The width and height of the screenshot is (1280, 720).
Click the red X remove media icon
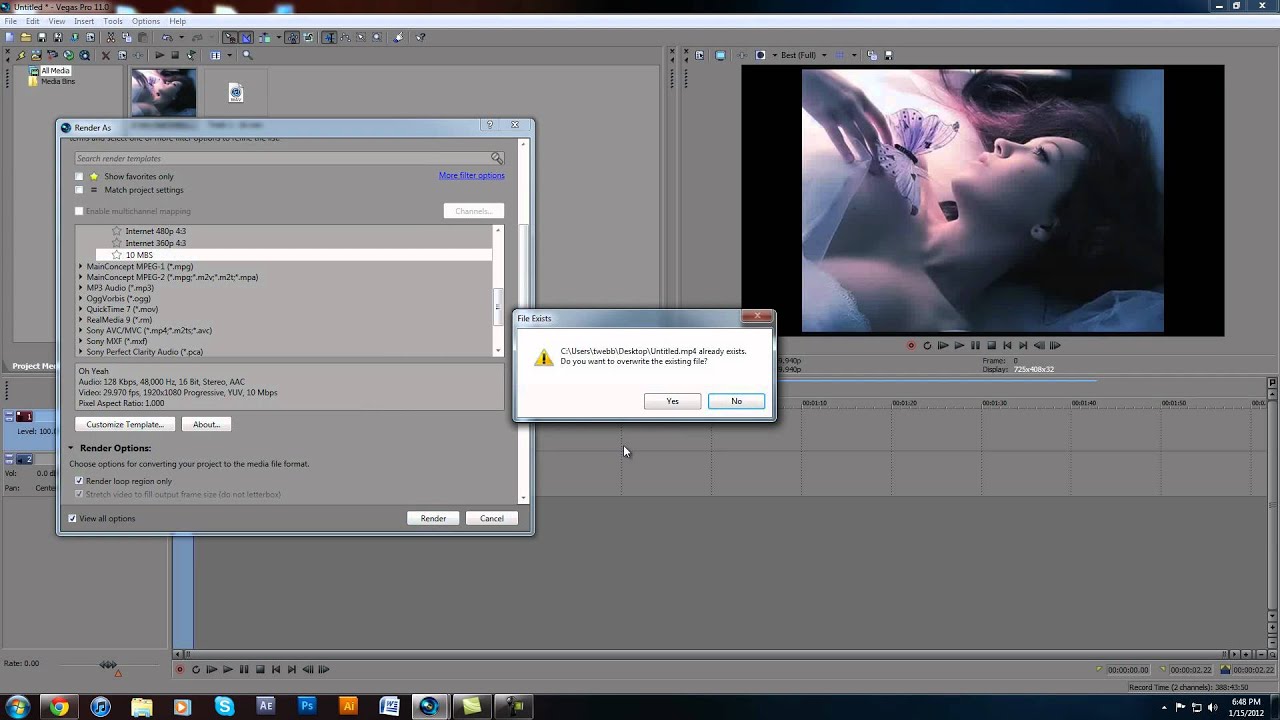(x=106, y=55)
